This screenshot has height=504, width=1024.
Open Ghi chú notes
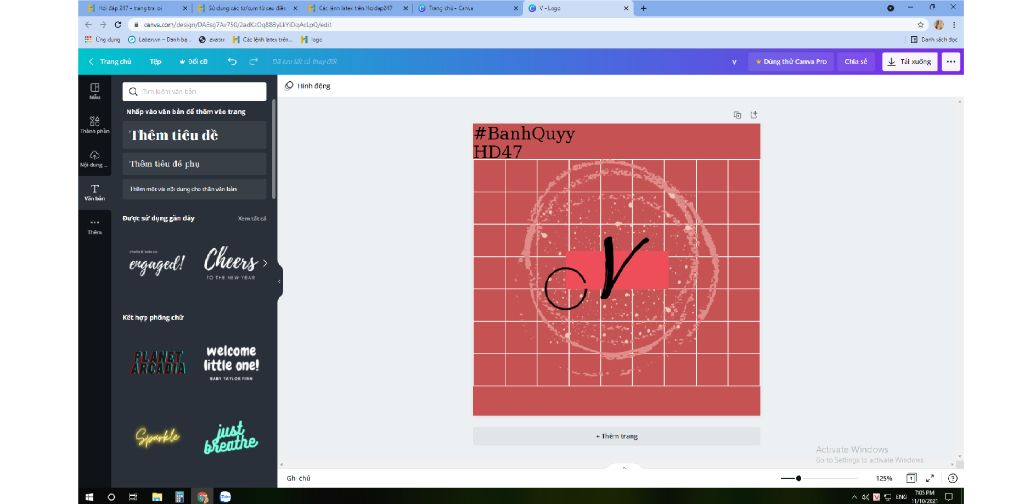pyautogui.click(x=298, y=479)
